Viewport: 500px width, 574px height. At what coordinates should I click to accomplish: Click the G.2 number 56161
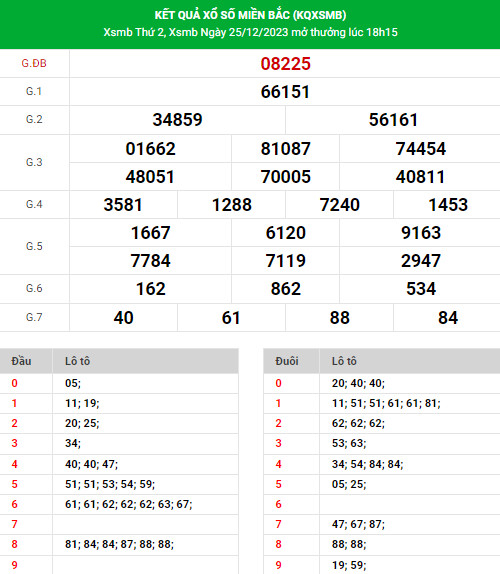click(393, 120)
